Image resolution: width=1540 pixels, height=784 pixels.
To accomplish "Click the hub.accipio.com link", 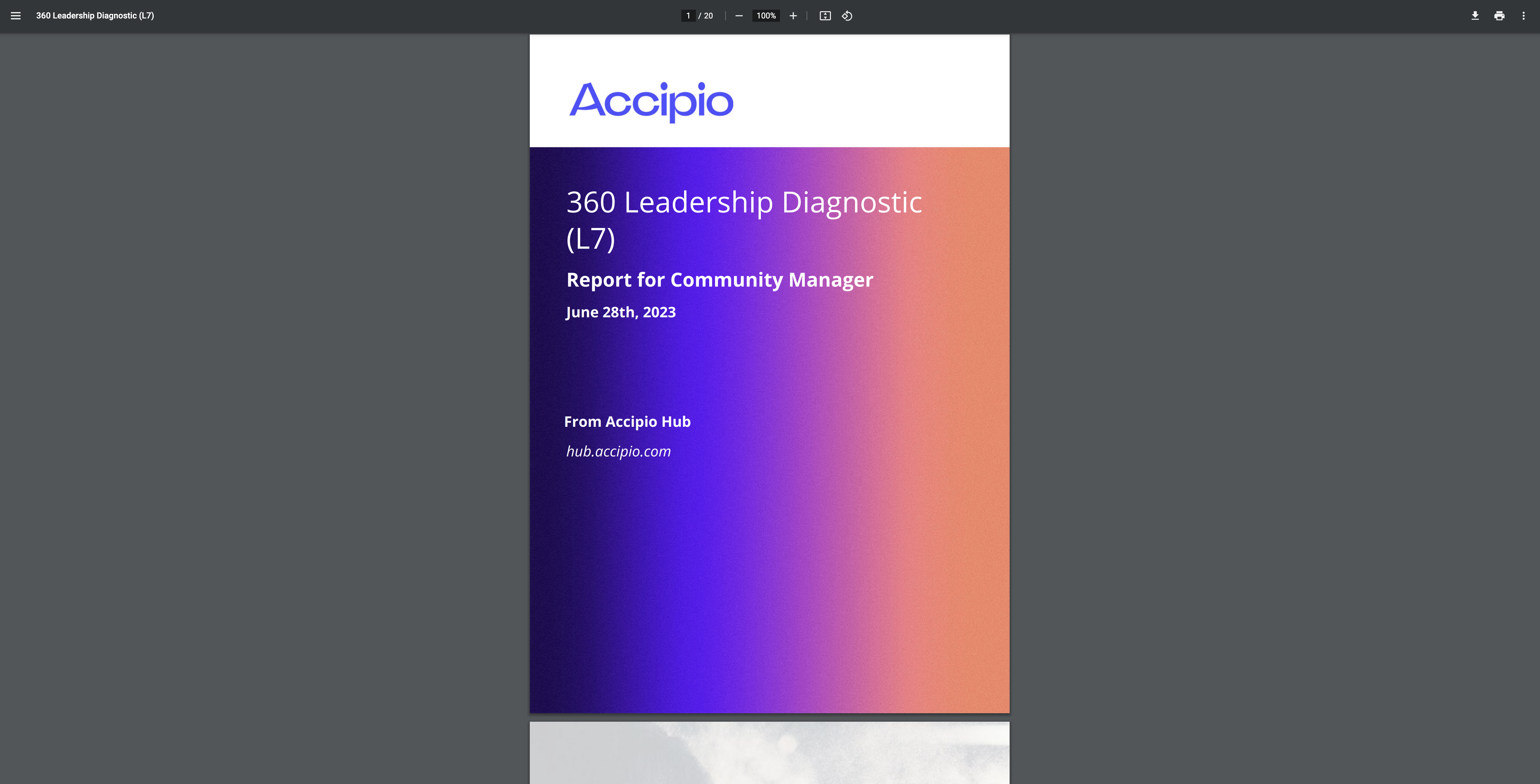I will (618, 451).
